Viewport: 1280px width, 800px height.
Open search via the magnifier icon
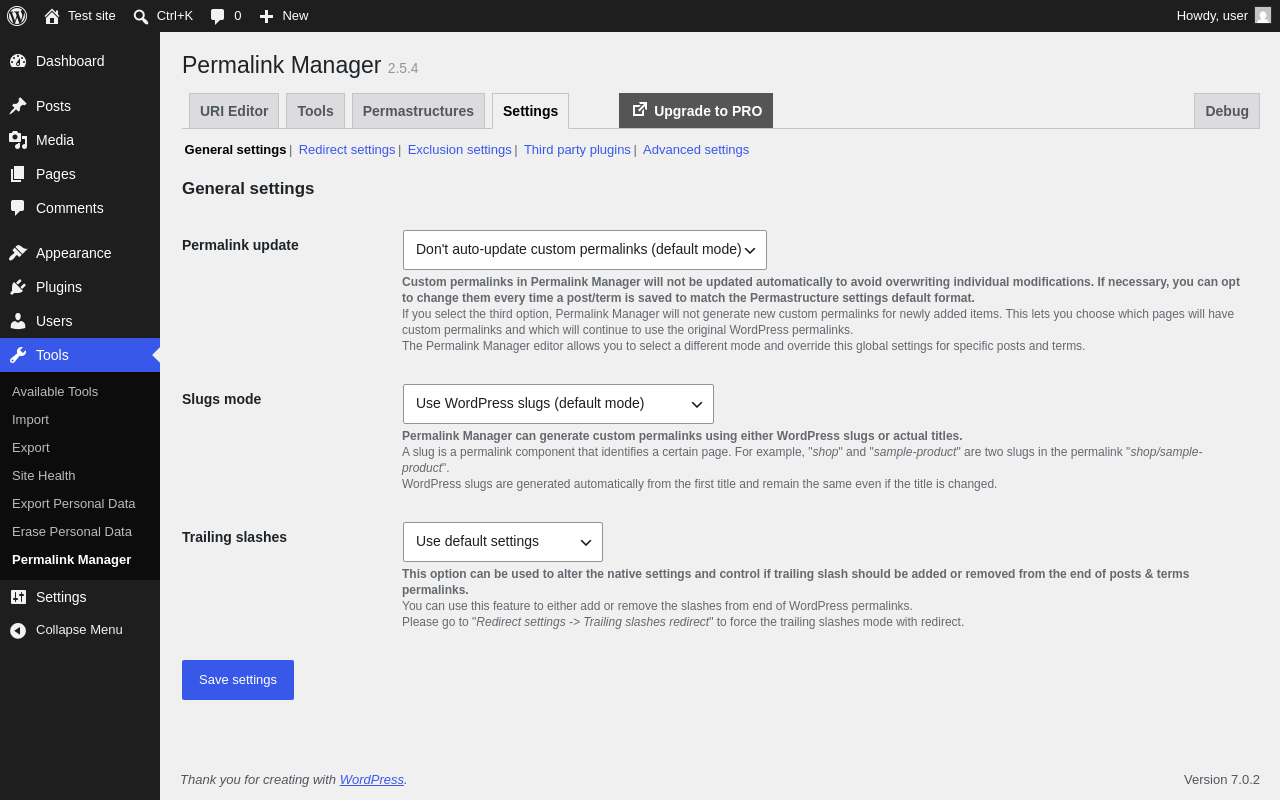tap(141, 16)
